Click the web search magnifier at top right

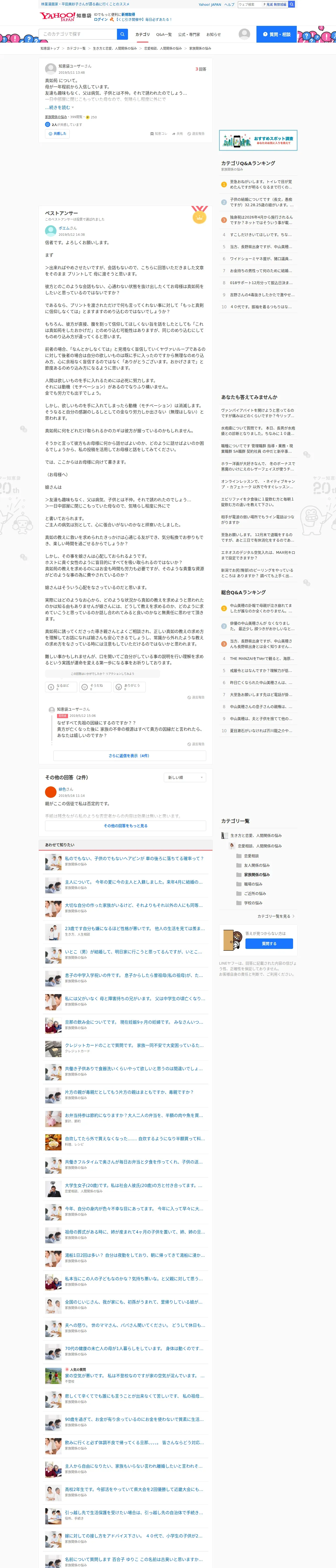point(292,4)
